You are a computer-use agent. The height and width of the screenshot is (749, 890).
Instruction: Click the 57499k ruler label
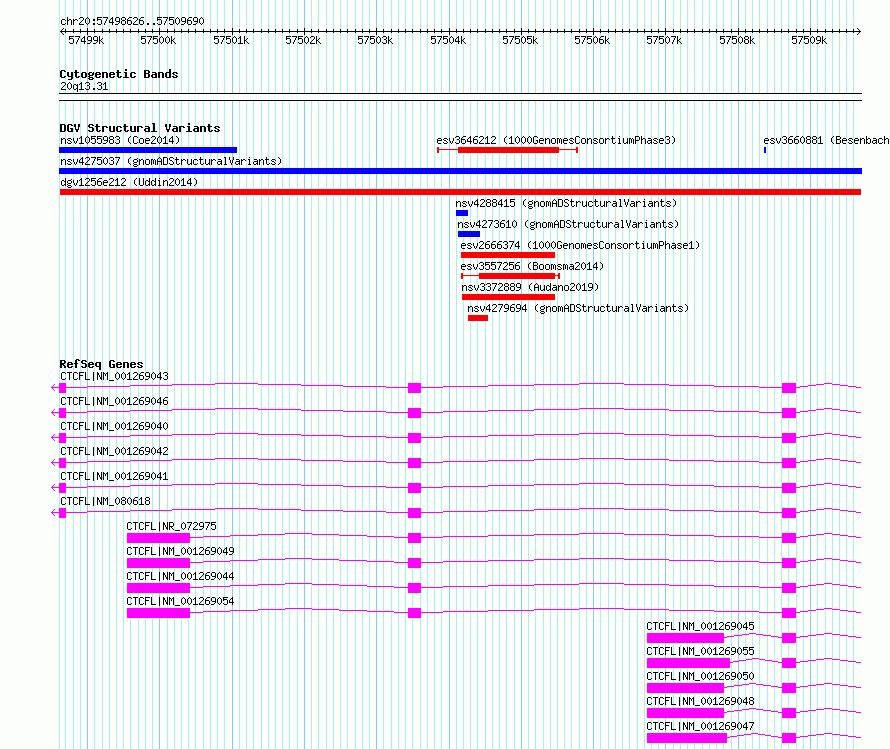coord(86,40)
